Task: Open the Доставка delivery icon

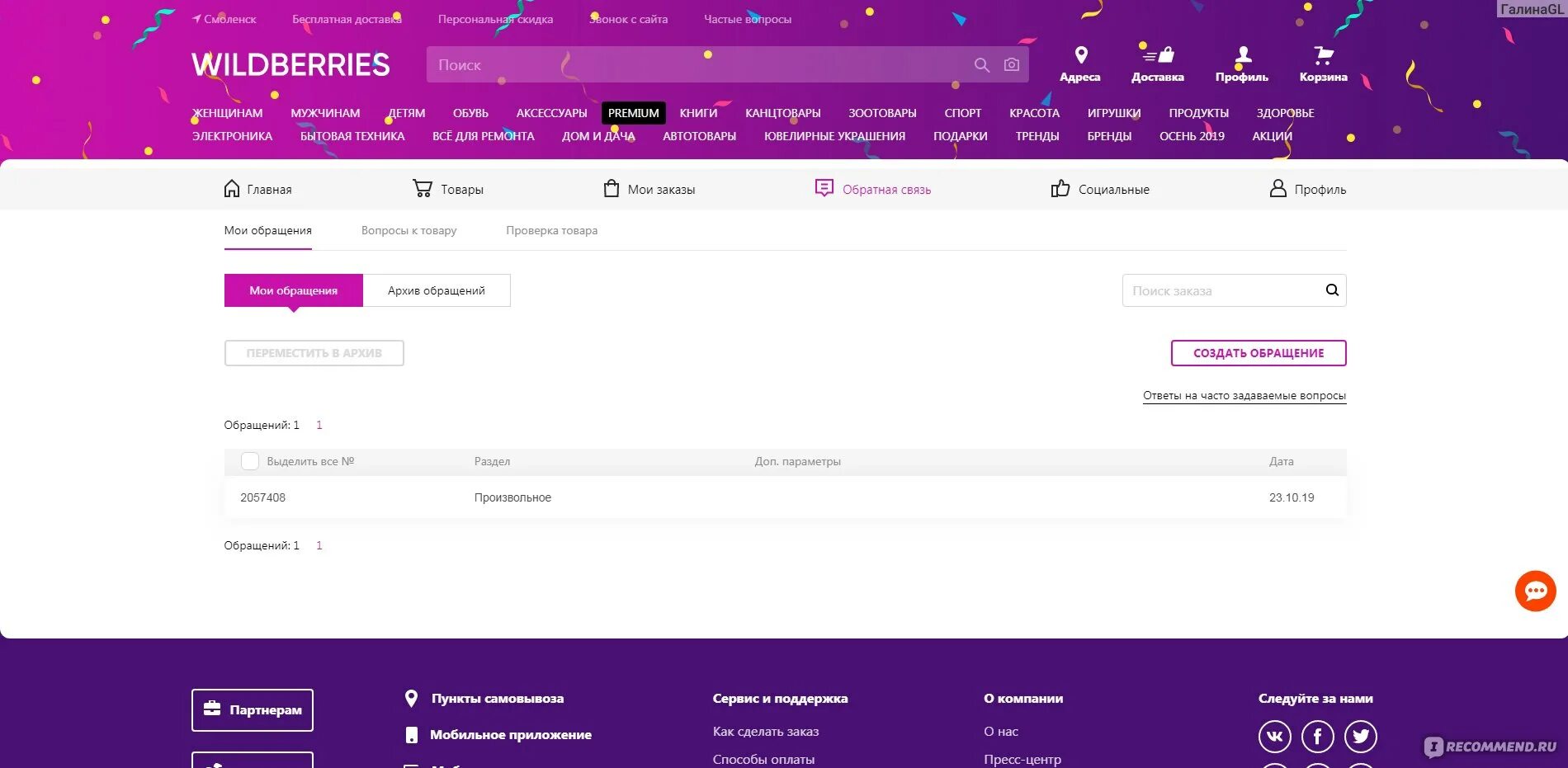Action: tap(1158, 55)
